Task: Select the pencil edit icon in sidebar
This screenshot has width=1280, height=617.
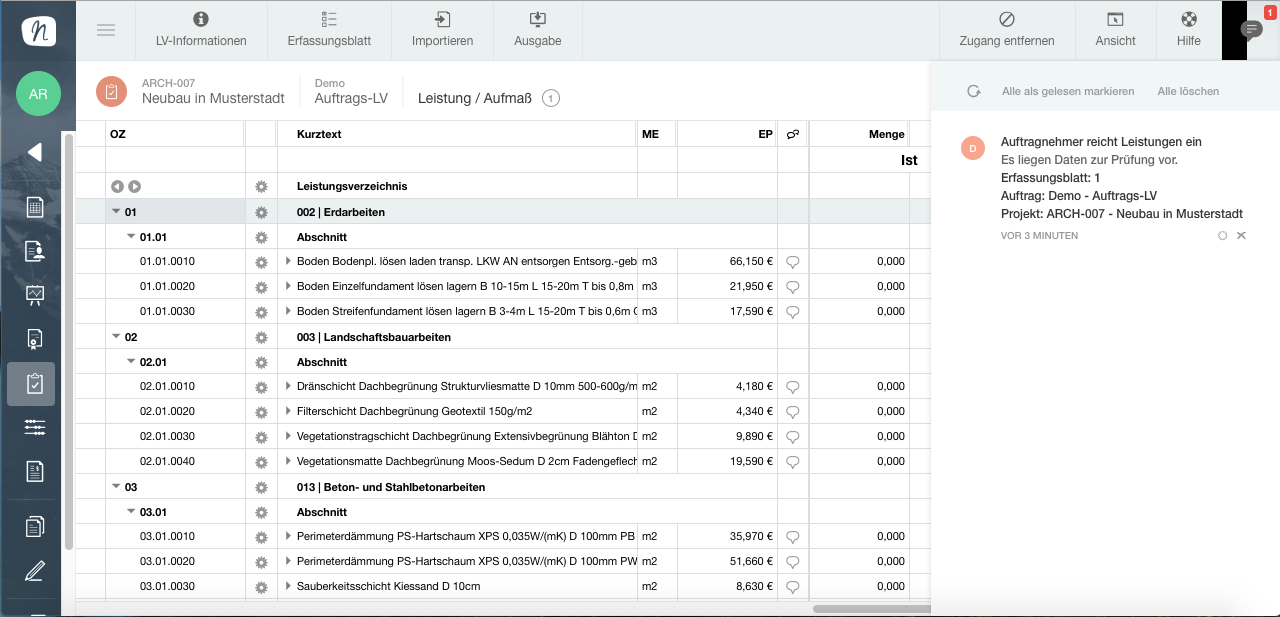Action: click(35, 571)
